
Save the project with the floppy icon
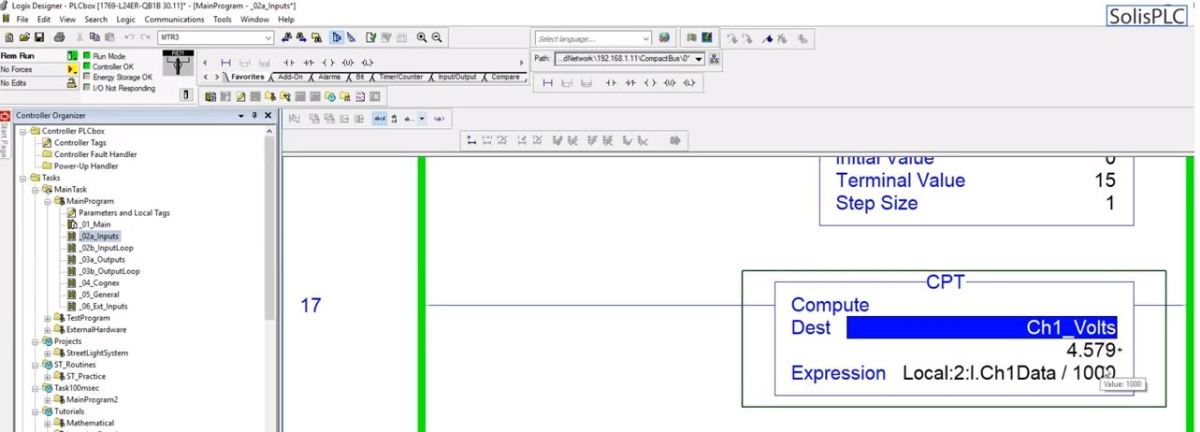tap(39, 37)
